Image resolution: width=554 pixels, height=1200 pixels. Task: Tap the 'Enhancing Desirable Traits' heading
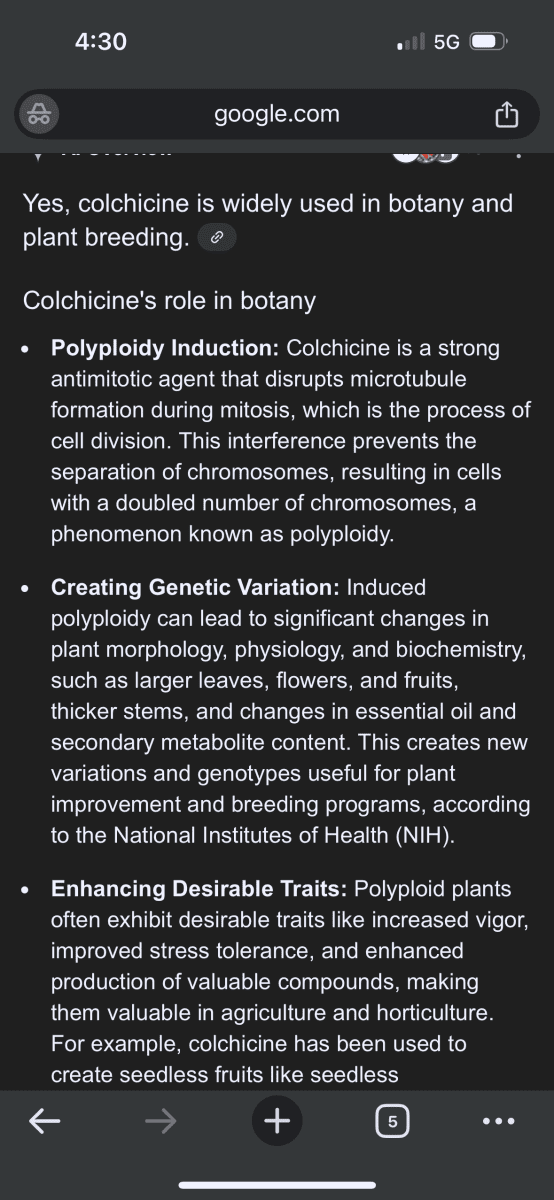tap(201, 889)
